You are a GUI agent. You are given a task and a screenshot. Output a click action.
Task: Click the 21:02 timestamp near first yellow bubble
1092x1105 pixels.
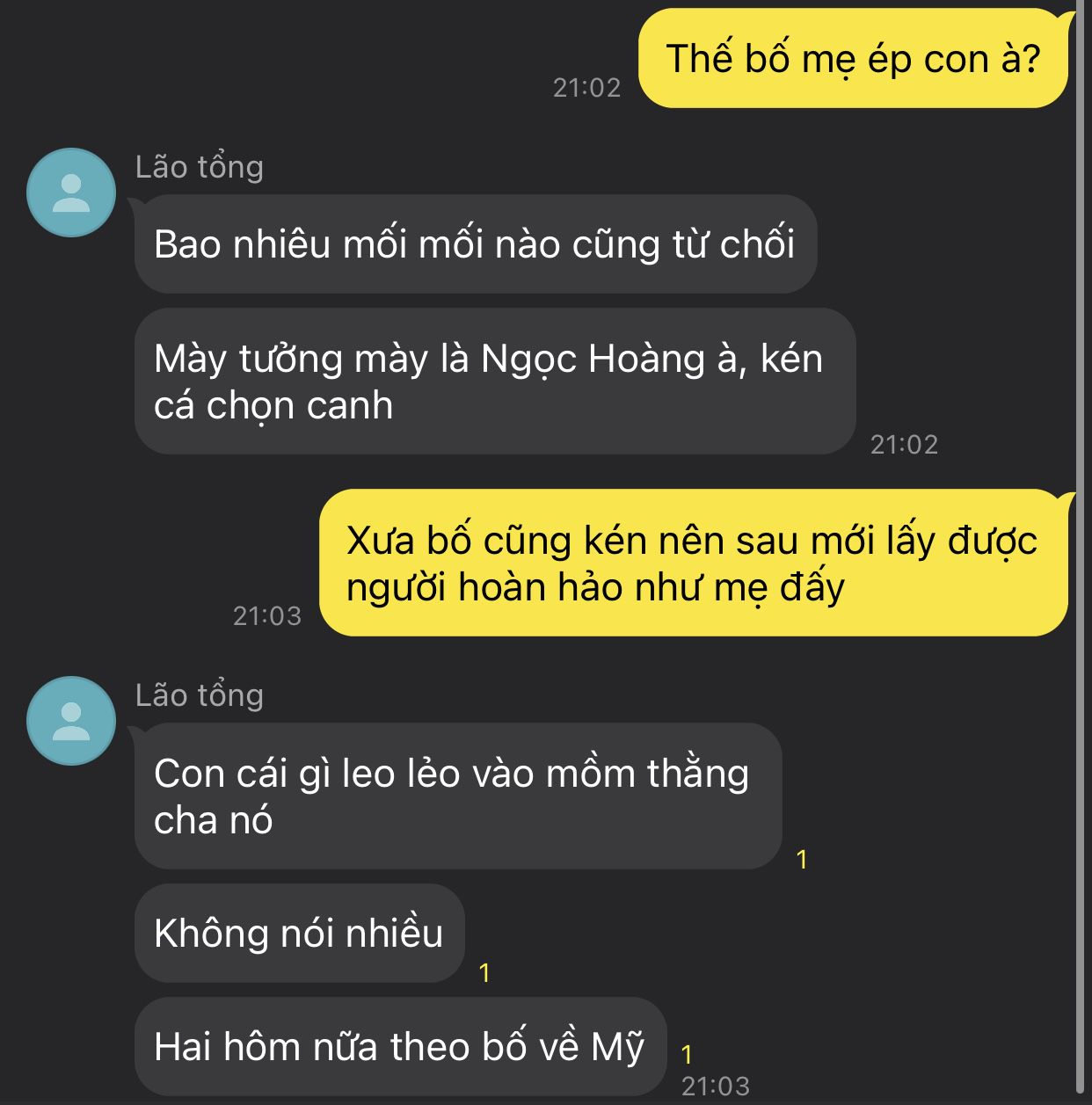pos(586,87)
